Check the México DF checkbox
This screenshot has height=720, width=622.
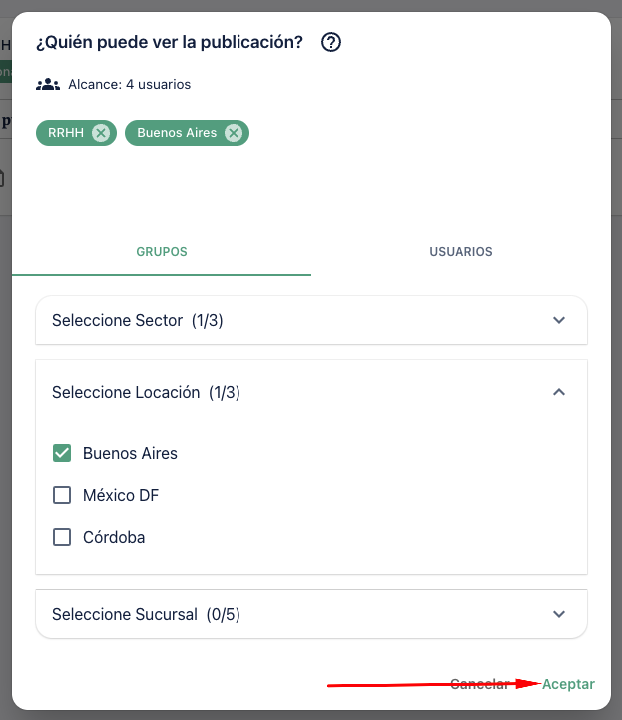(x=62, y=495)
